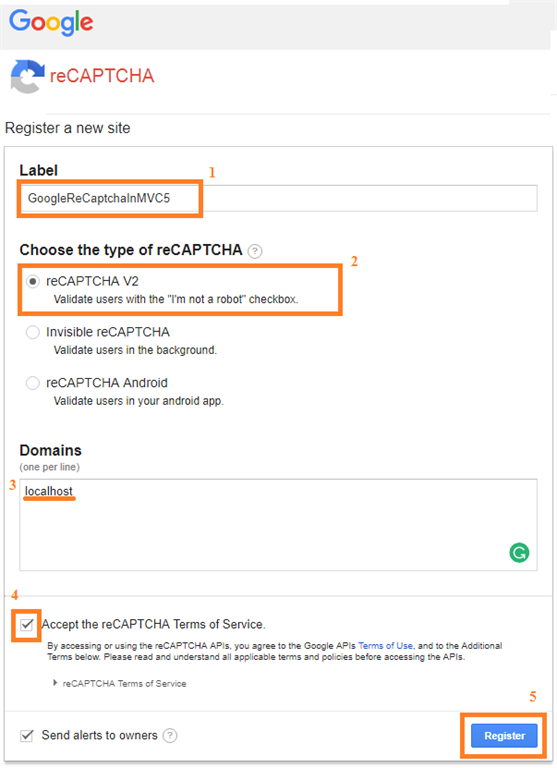Click the Grammarly icon in Domains box
The width and height of the screenshot is (557, 768).
(x=519, y=553)
